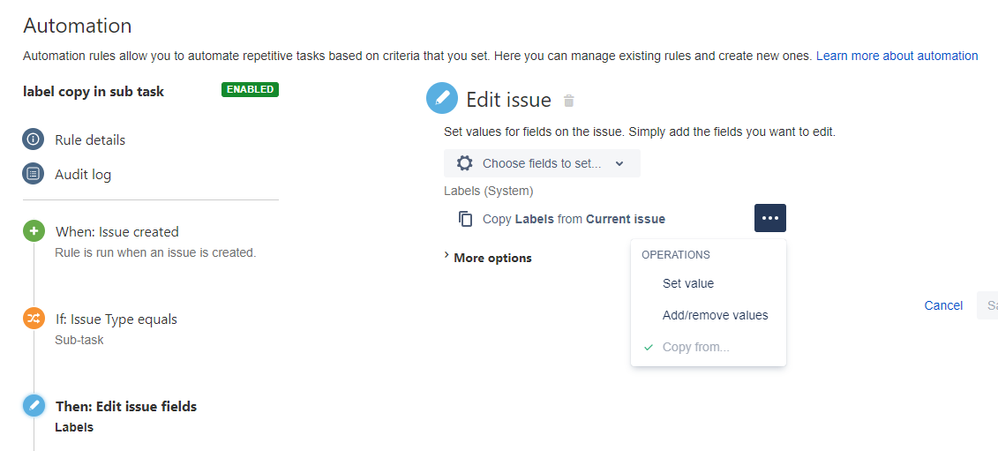The height and width of the screenshot is (451, 998).
Task: Expand the More options section
Action: pos(488,258)
